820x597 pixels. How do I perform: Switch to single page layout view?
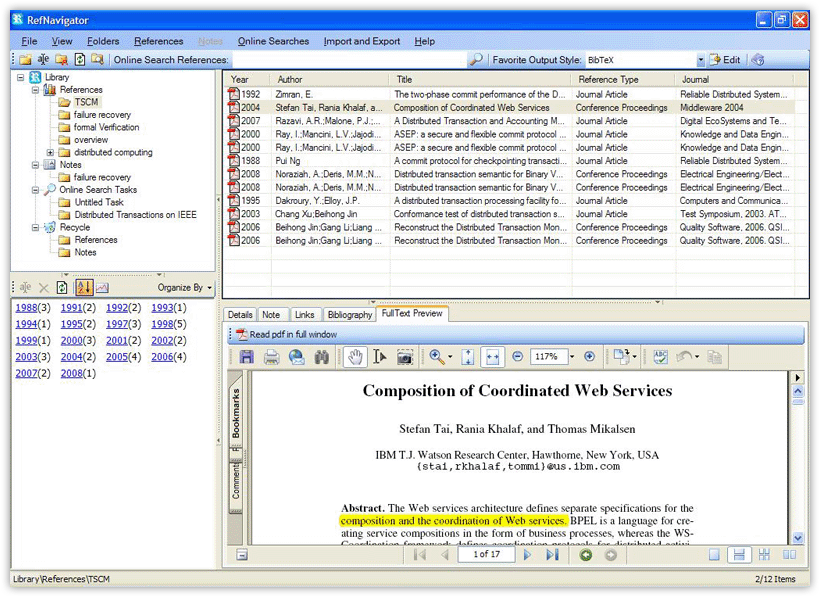[x=714, y=555]
